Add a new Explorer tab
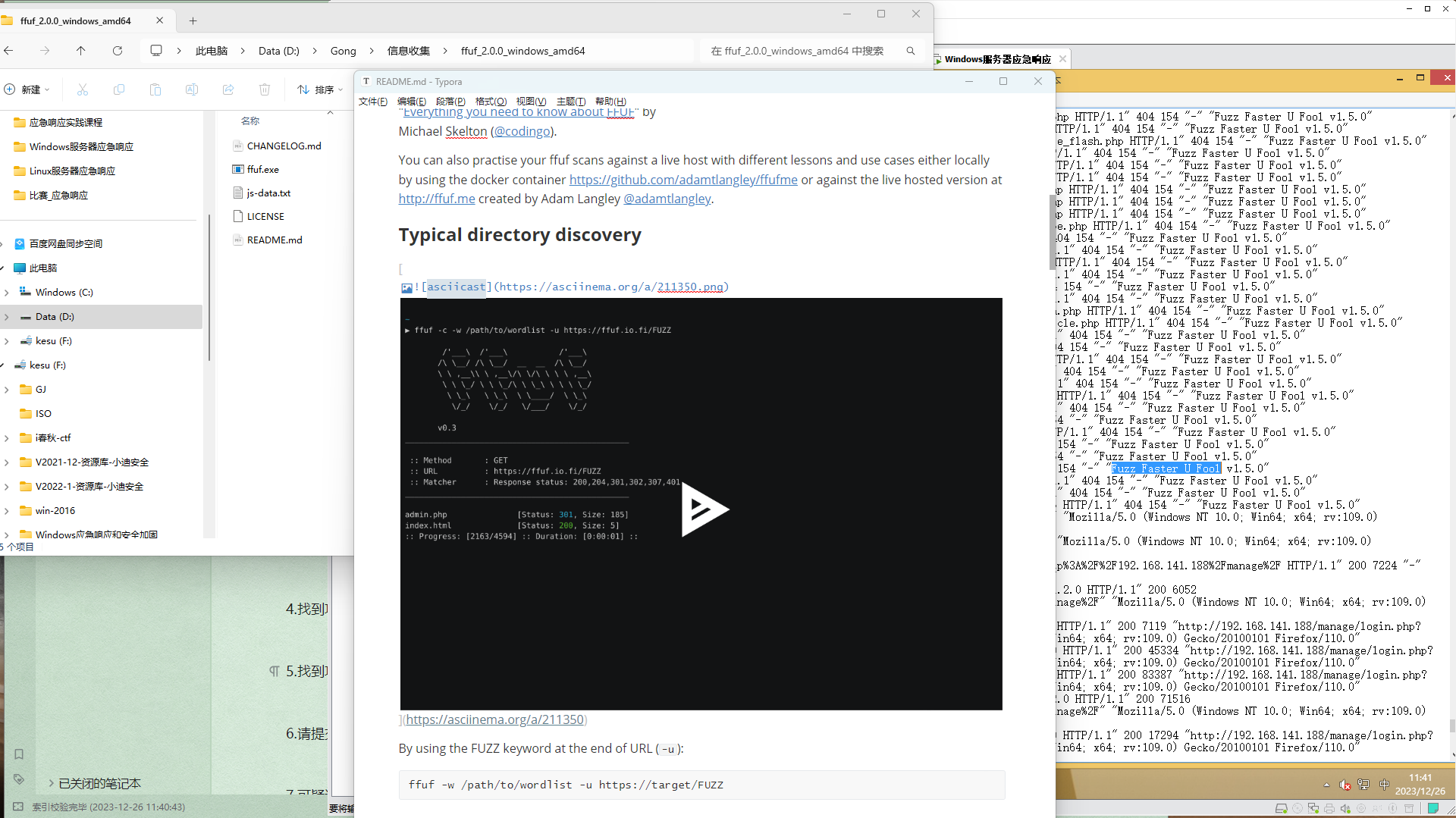 (193, 20)
